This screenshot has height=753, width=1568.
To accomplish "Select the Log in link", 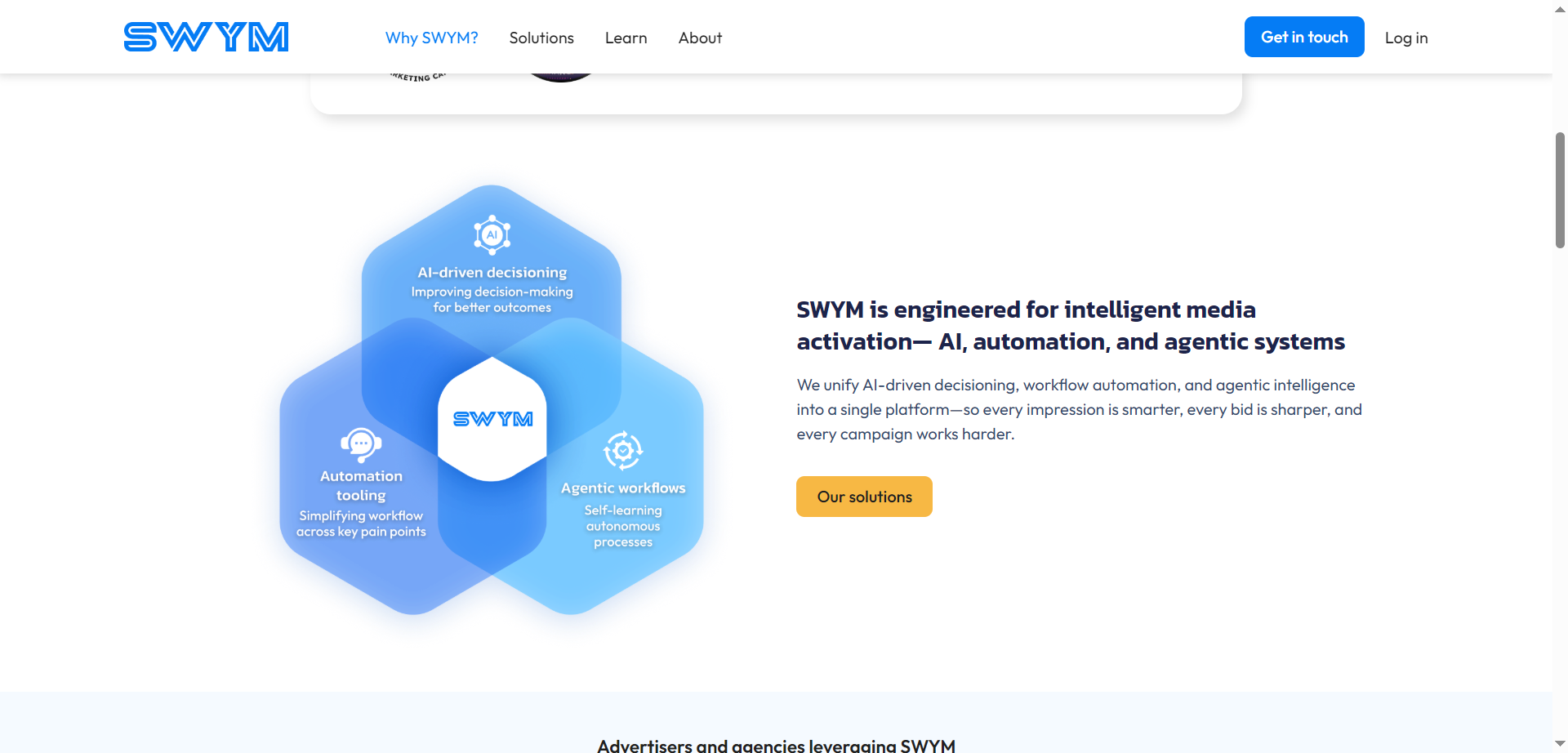I will (1405, 38).
